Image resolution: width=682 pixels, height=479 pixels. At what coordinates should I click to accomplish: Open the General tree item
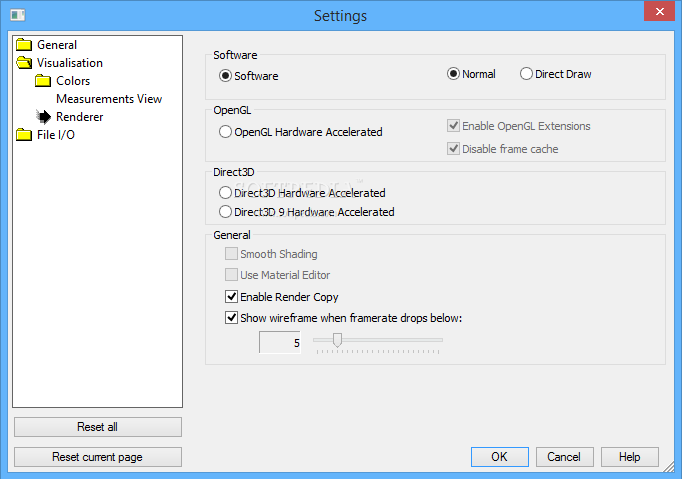pyautogui.click(x=57, y=45)
